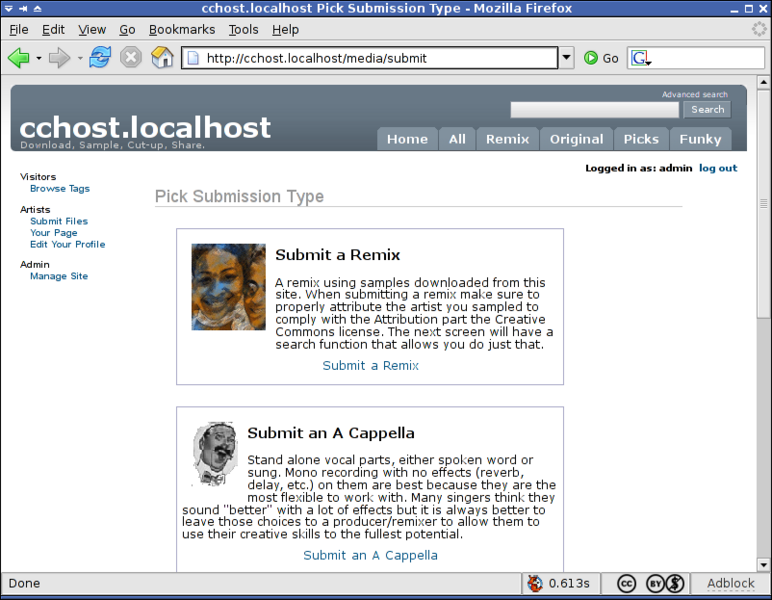Image resolution: width=772 pixels, height=600 pixels.
Task: Click the Firefox throbber activity icon
Action: (x=759, y=30)
